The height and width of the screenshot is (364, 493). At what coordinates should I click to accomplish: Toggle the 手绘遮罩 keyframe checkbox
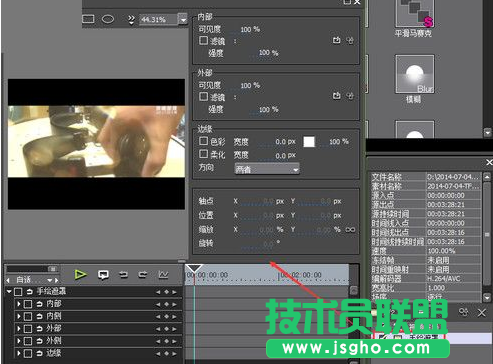click(18, 292)
